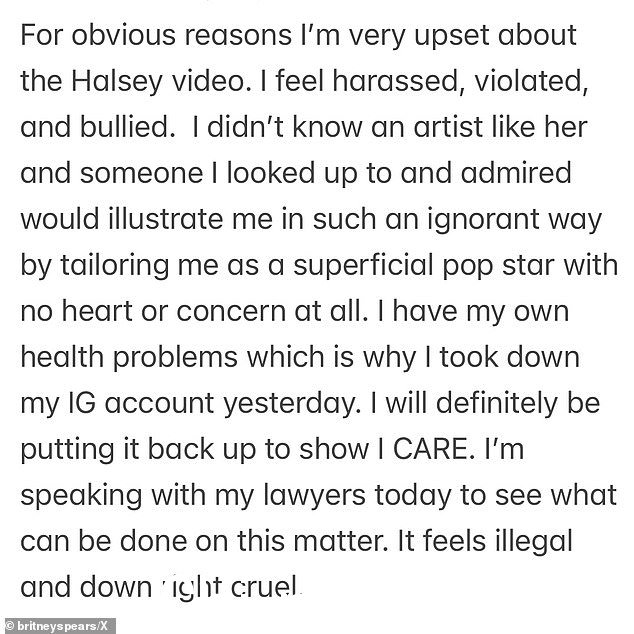The width and height of the screenshot is (634, 634).
Task: Click the word "Halsey" in the statement
Action: [117, 82]
